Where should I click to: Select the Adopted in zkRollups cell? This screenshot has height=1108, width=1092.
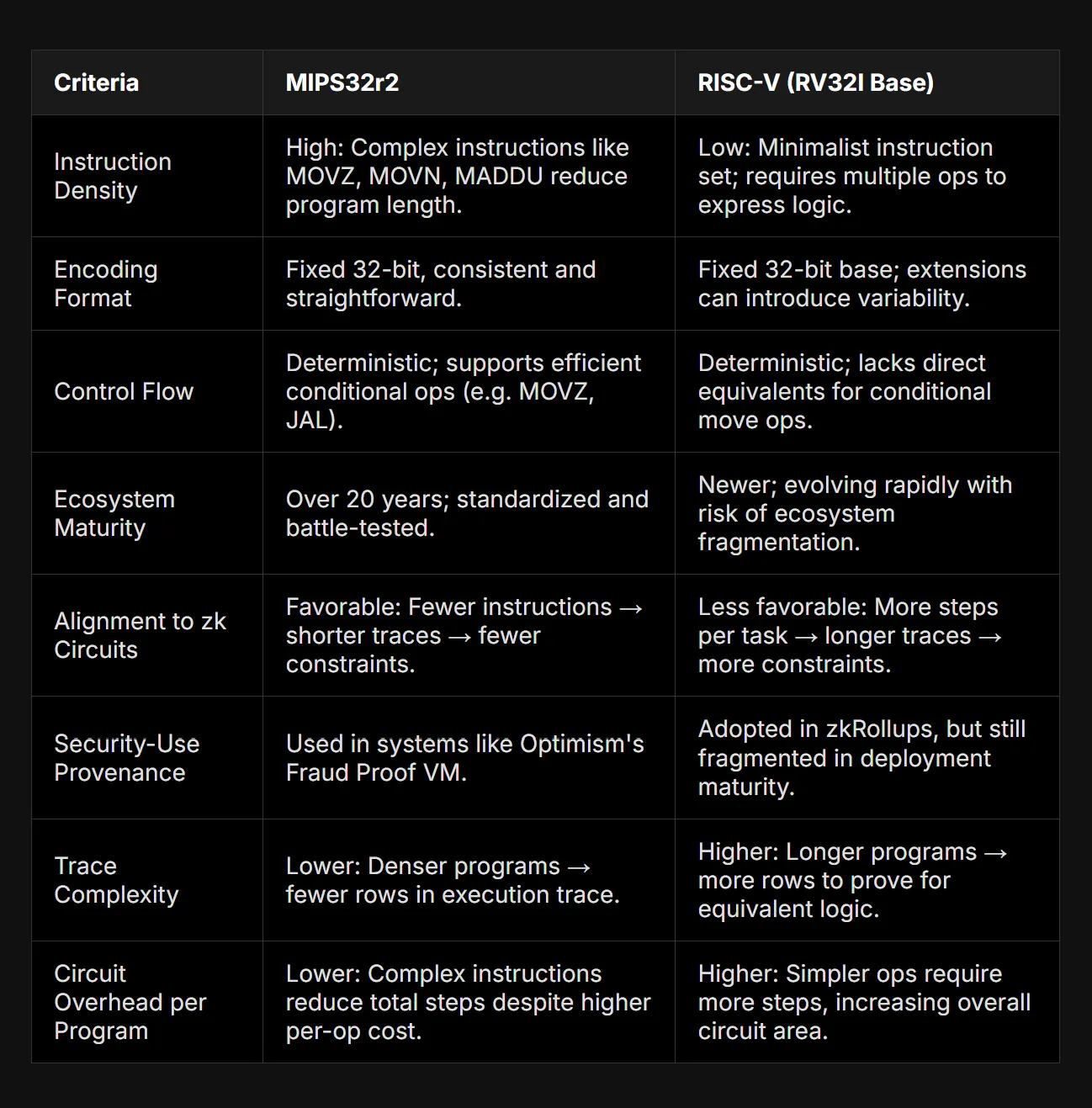pos(861,758)
